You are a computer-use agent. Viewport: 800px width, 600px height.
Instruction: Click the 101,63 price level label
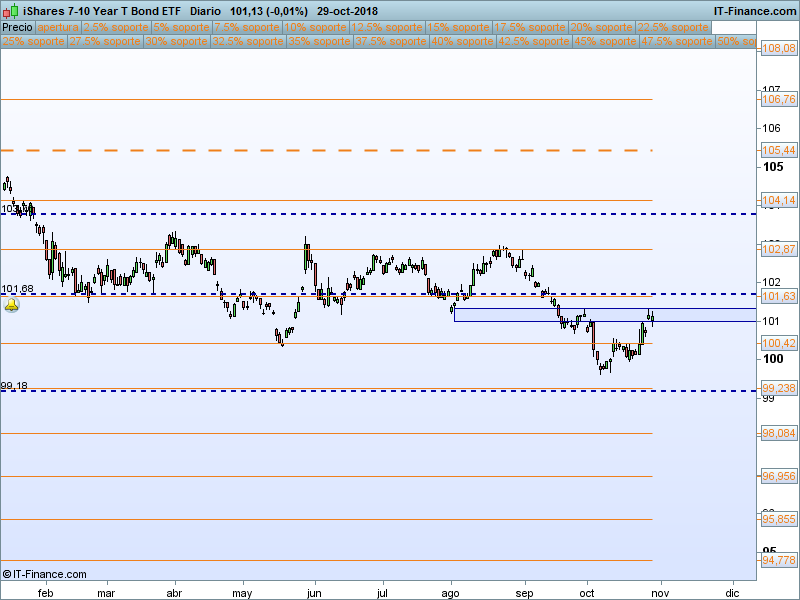(x=778, y=297)
